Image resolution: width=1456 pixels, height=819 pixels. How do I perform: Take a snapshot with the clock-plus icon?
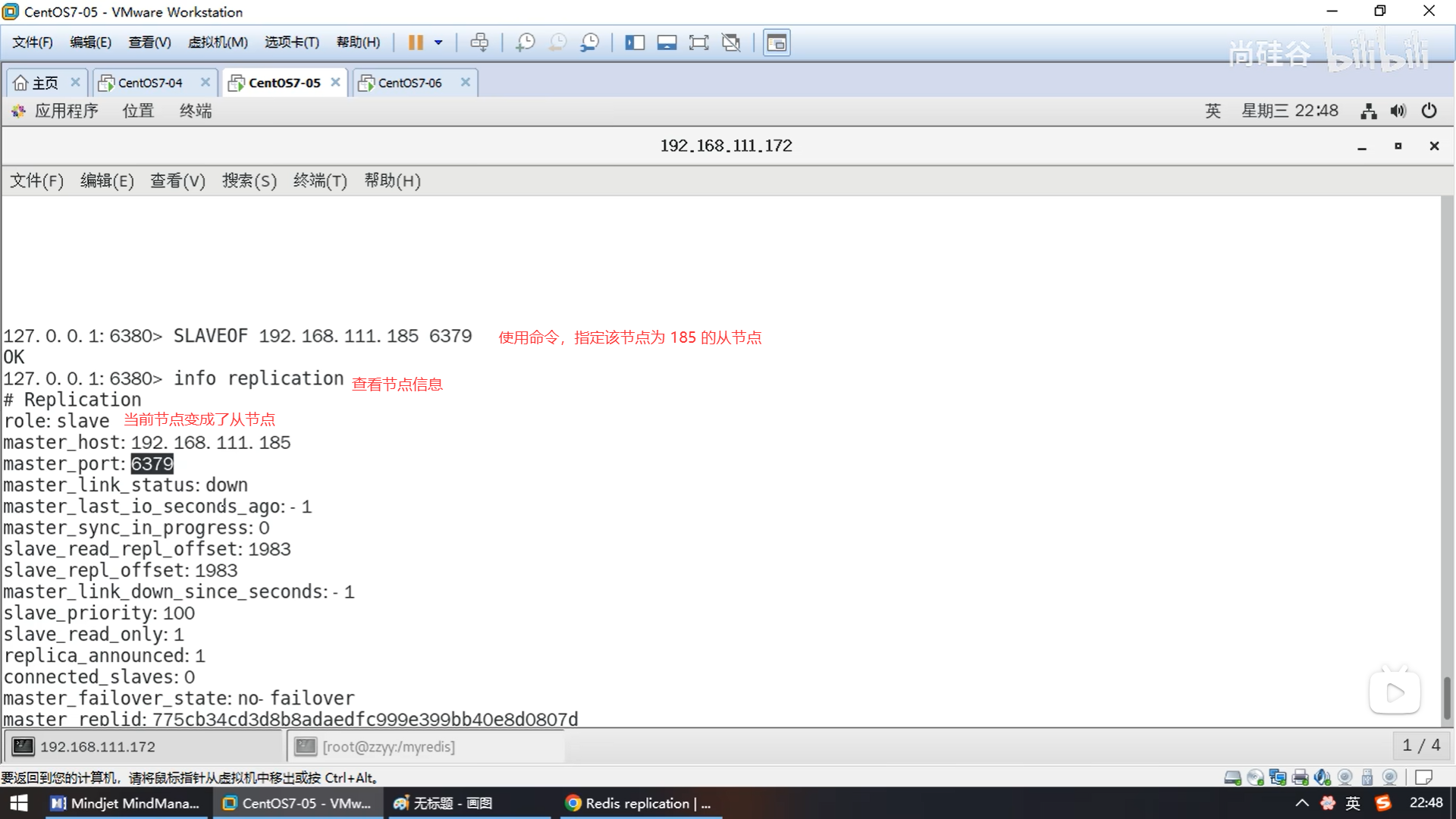click(x=525, y=42)
